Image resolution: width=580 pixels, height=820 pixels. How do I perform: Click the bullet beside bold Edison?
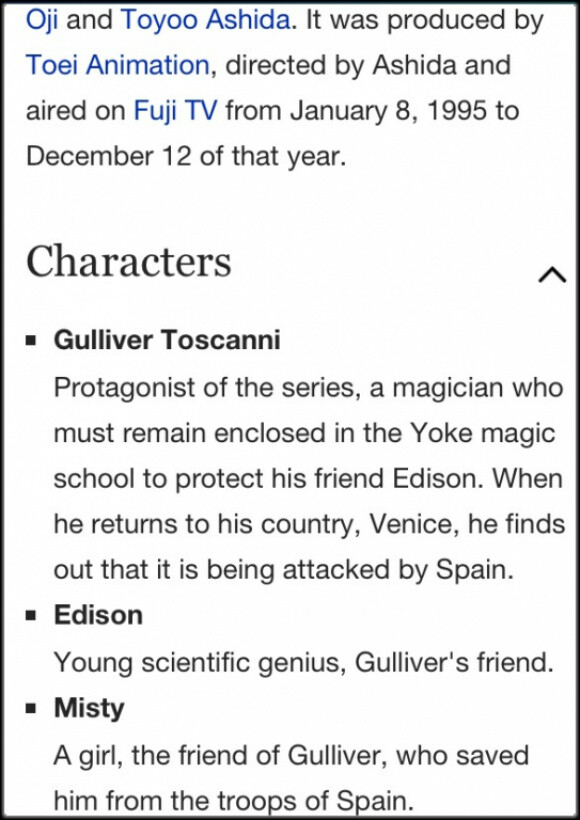pyautogui.click(x=32, y=616)
